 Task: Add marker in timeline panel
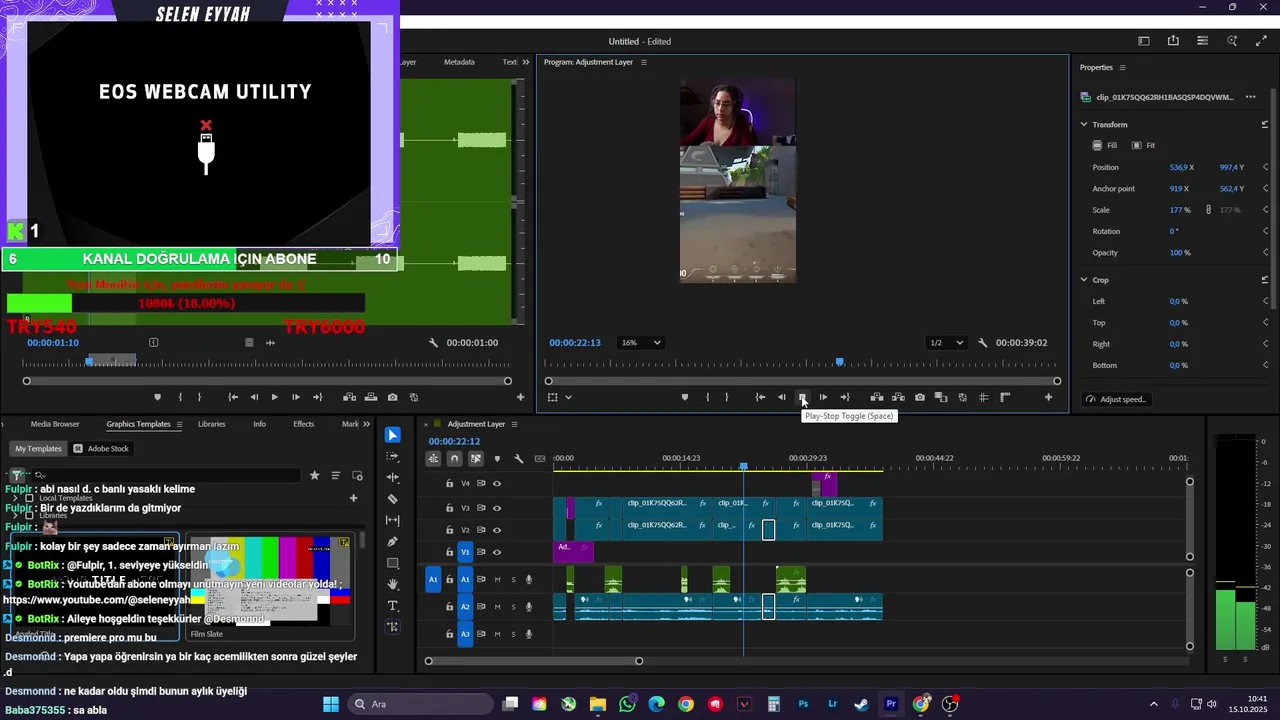coord(497,459)
